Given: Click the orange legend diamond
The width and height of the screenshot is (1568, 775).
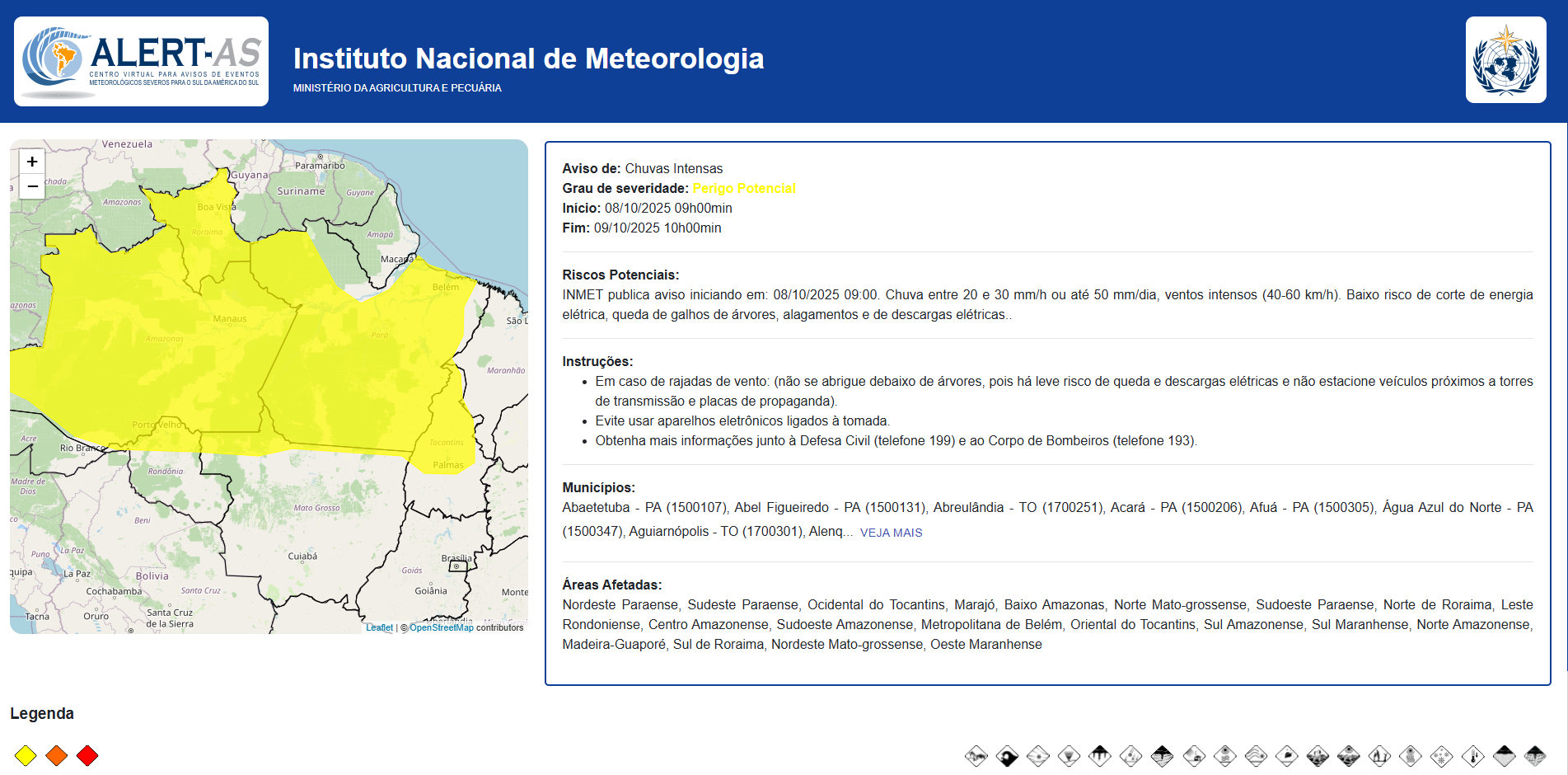Looking at the screenshot, I should 57,755.
